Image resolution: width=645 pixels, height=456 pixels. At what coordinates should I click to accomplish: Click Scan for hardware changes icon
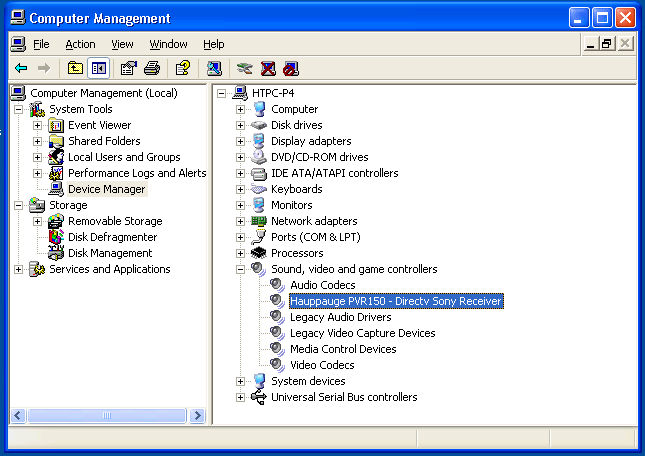tap(214, 68)
